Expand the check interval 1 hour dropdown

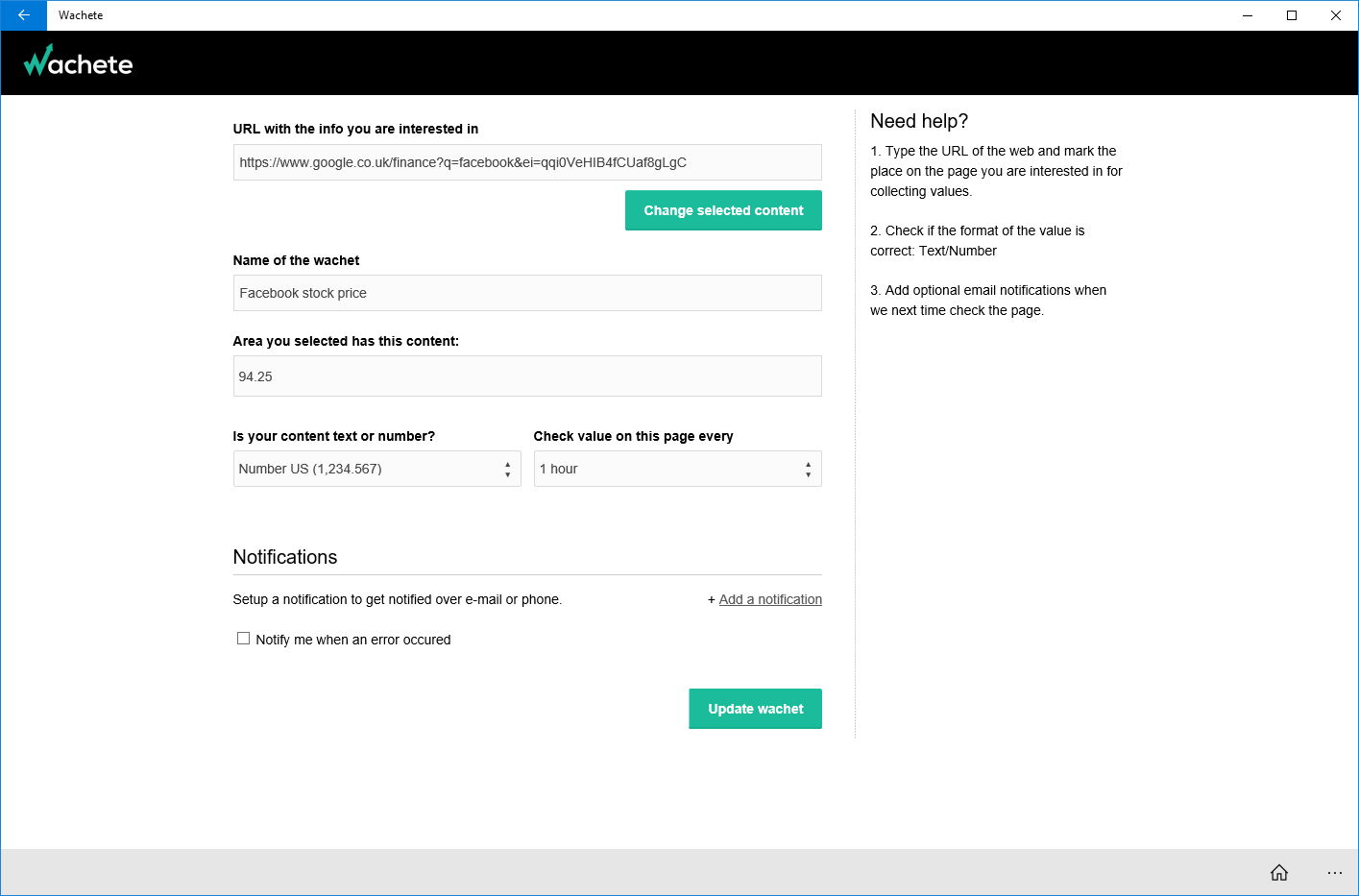click(x=668, y=469)
